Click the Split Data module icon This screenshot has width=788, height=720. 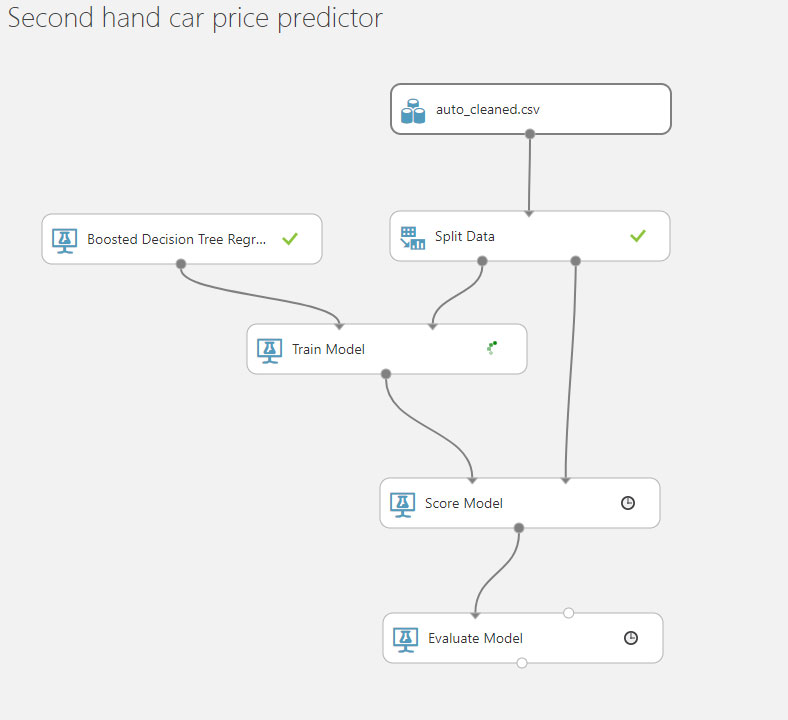[x=413, y=238]
